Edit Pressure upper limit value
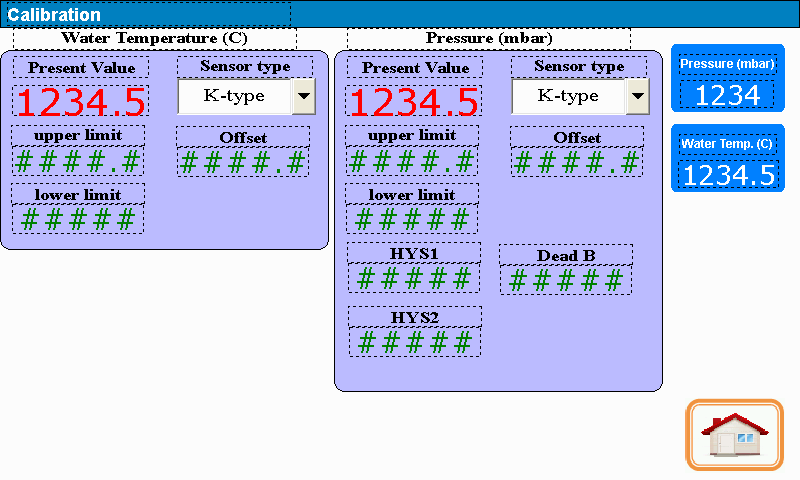 pyautogui.click(x=412, y=162)
